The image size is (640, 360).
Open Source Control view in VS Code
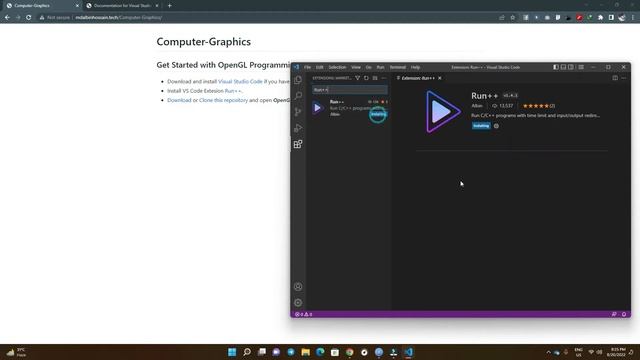tap(298, 112)
